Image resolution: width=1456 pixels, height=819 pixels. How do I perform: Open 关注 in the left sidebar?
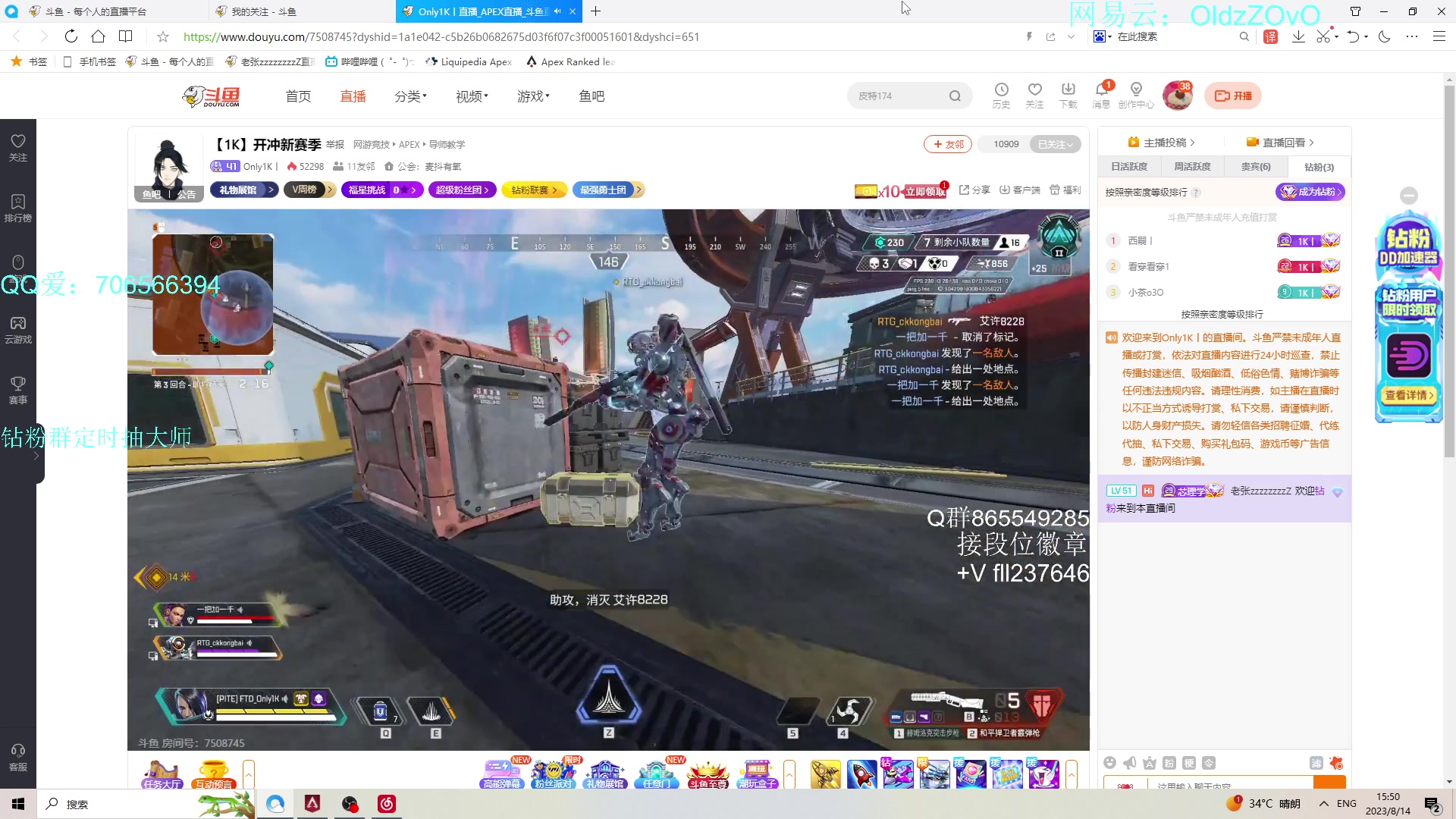pos(18,148)
